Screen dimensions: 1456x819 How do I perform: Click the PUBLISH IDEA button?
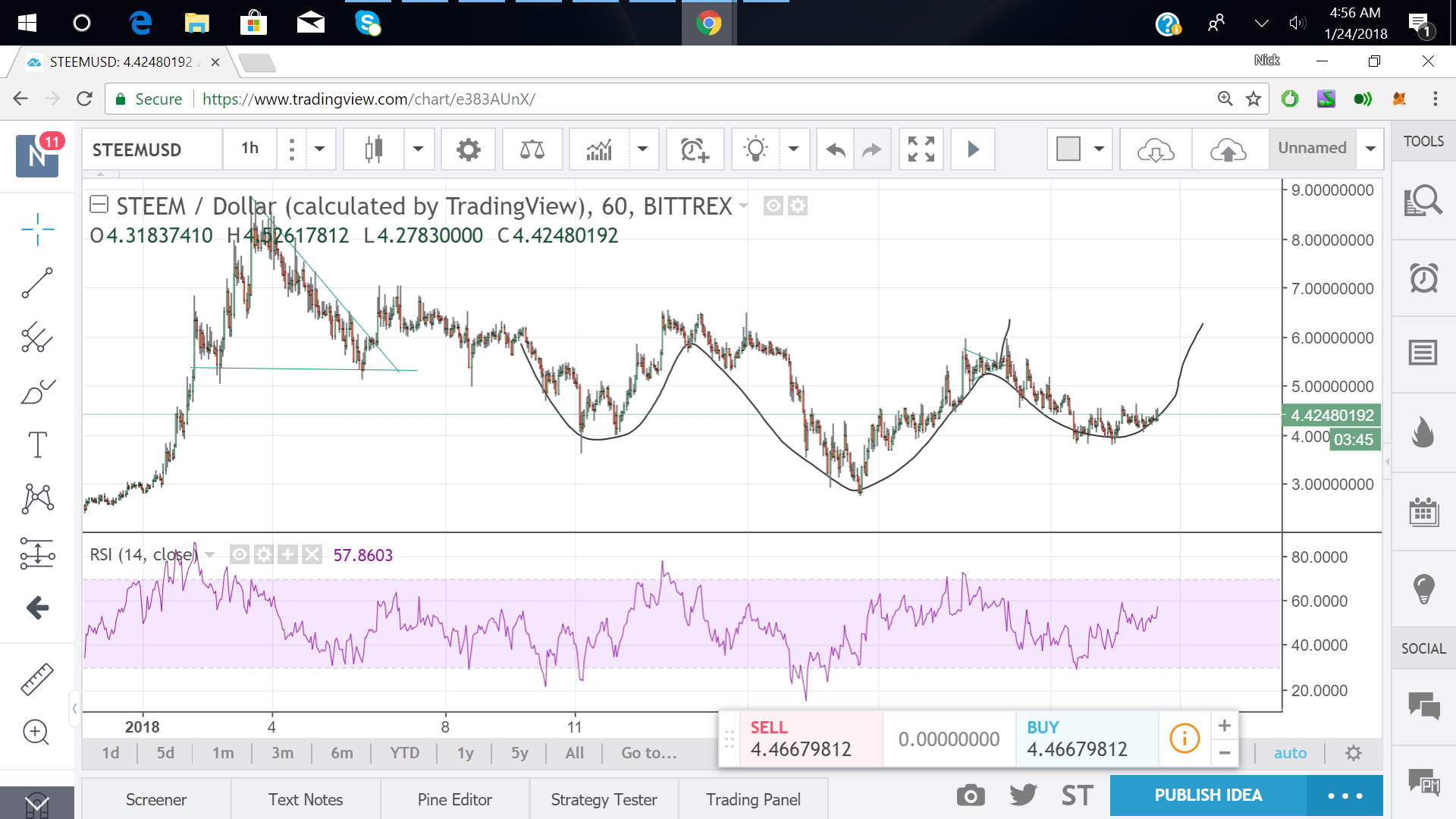pos(1208,795)
